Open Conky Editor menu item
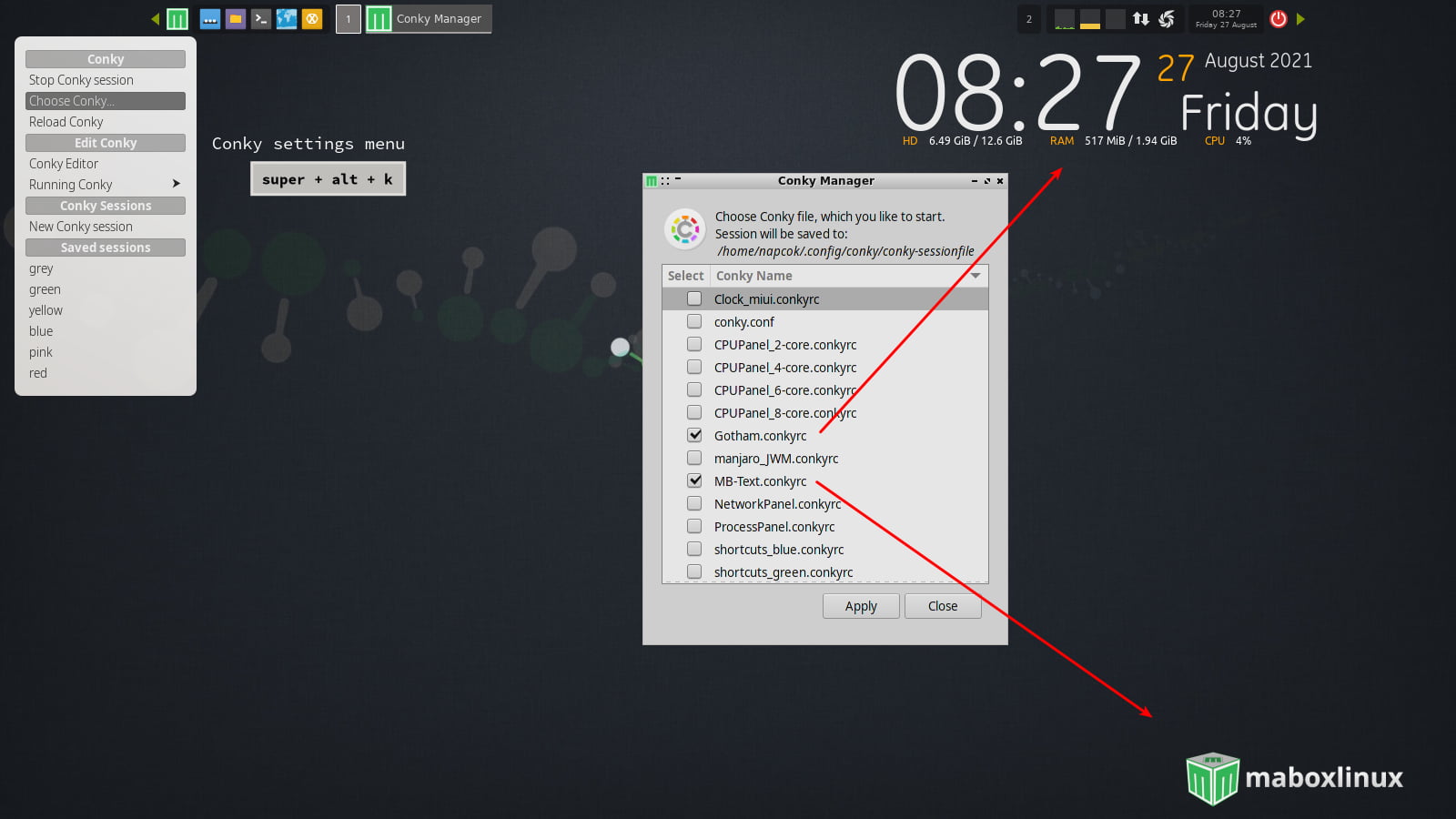 point(106,164)
